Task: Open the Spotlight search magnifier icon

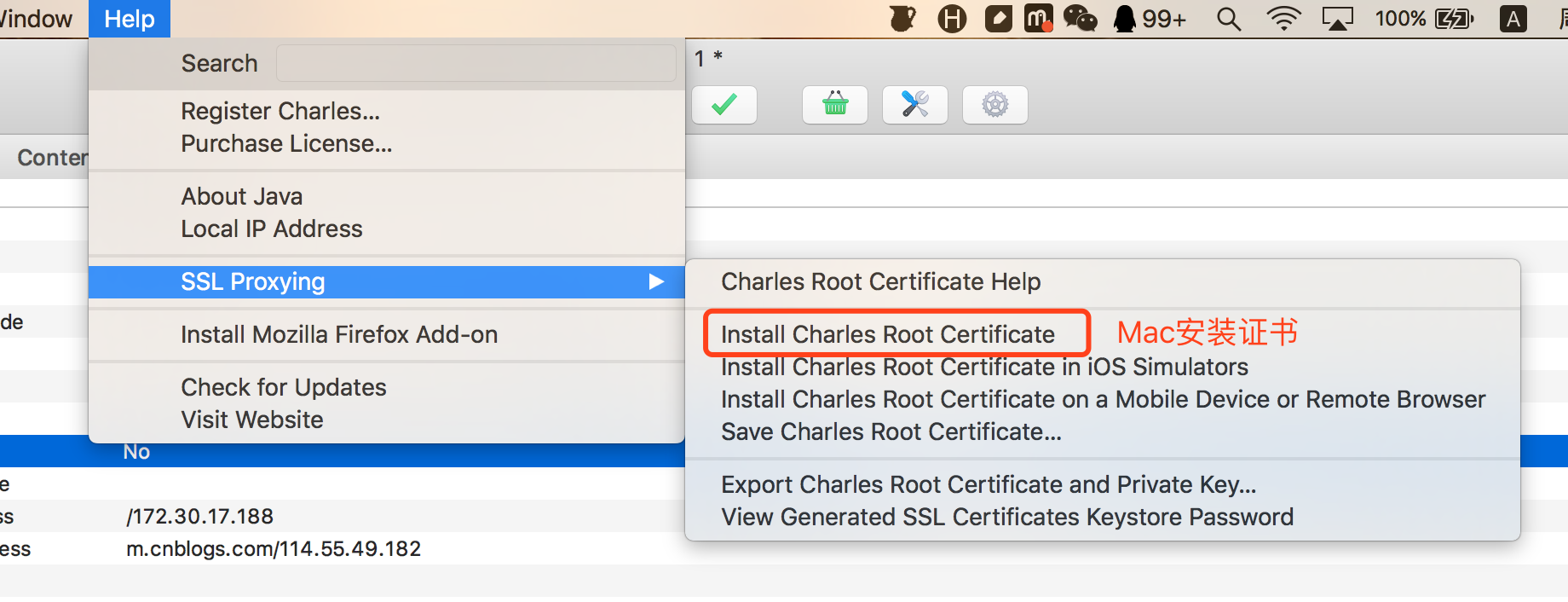Action: pos(1228,19)
